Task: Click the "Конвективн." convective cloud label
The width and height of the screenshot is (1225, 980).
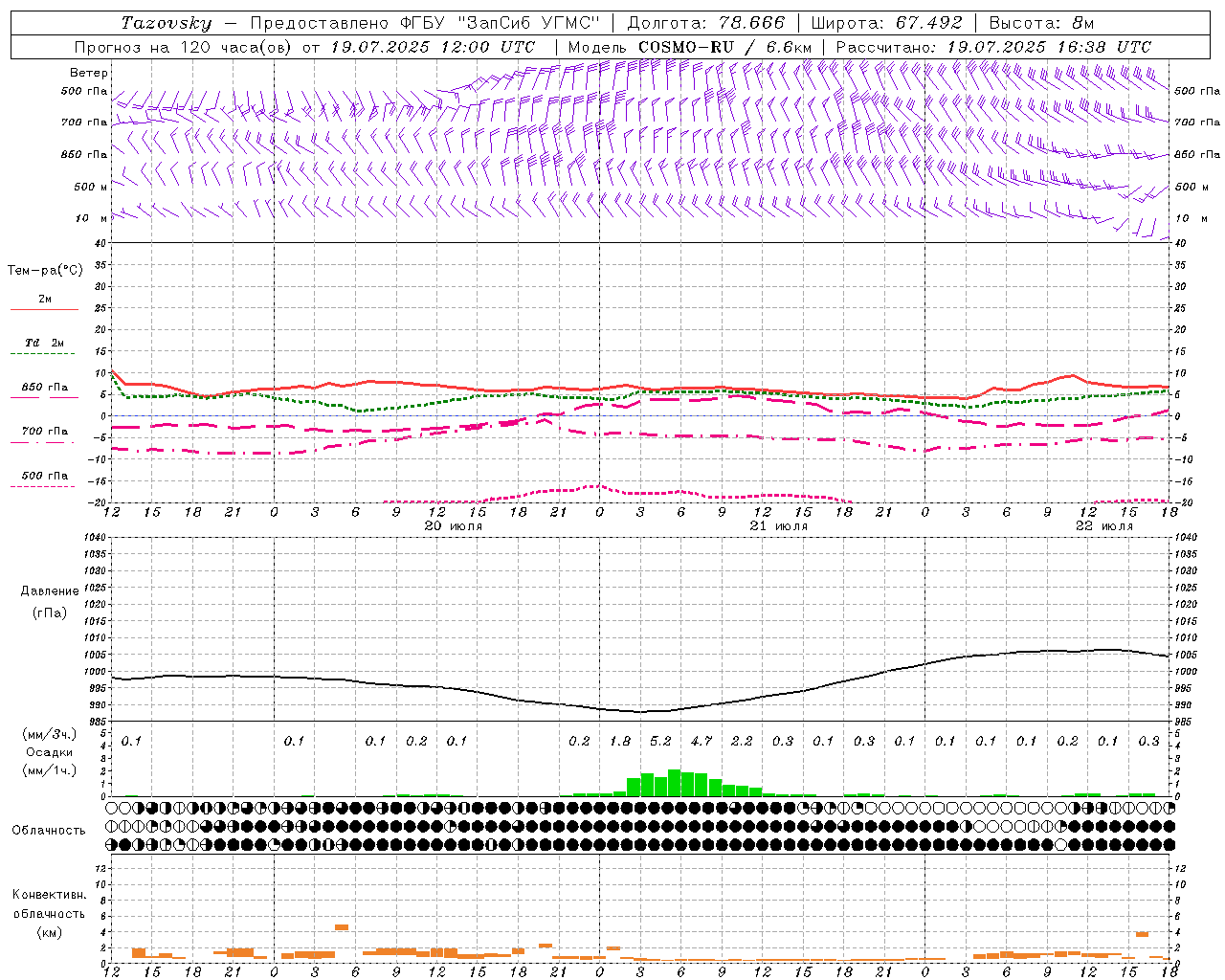Action: click(x=49, y=895)
